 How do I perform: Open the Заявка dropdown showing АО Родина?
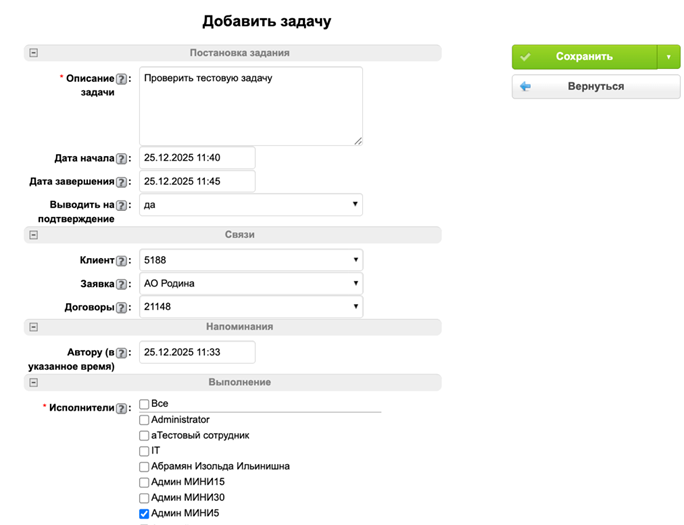250,284
